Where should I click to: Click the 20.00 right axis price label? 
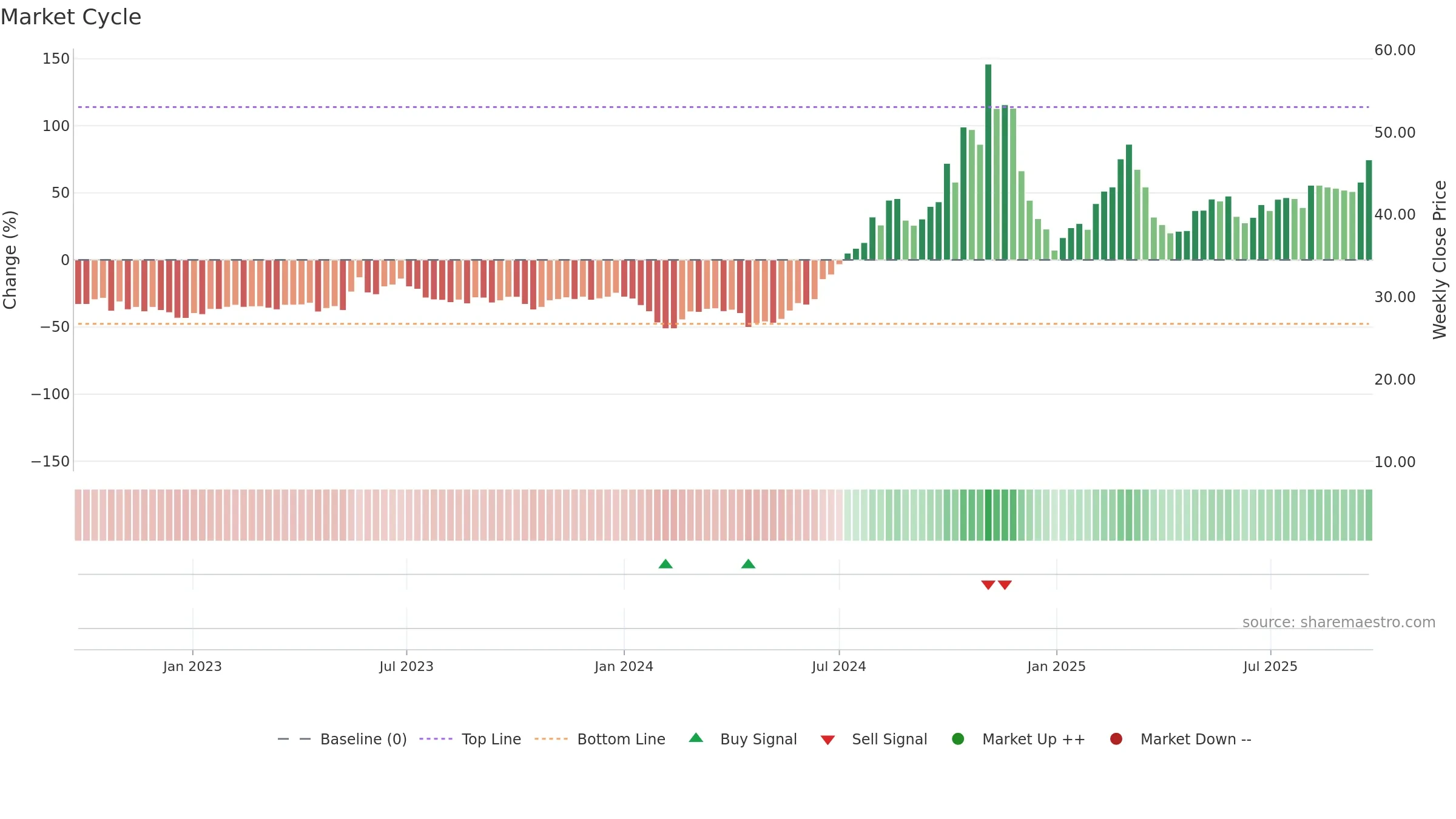pyautogui.click(x=1395, y=380)
